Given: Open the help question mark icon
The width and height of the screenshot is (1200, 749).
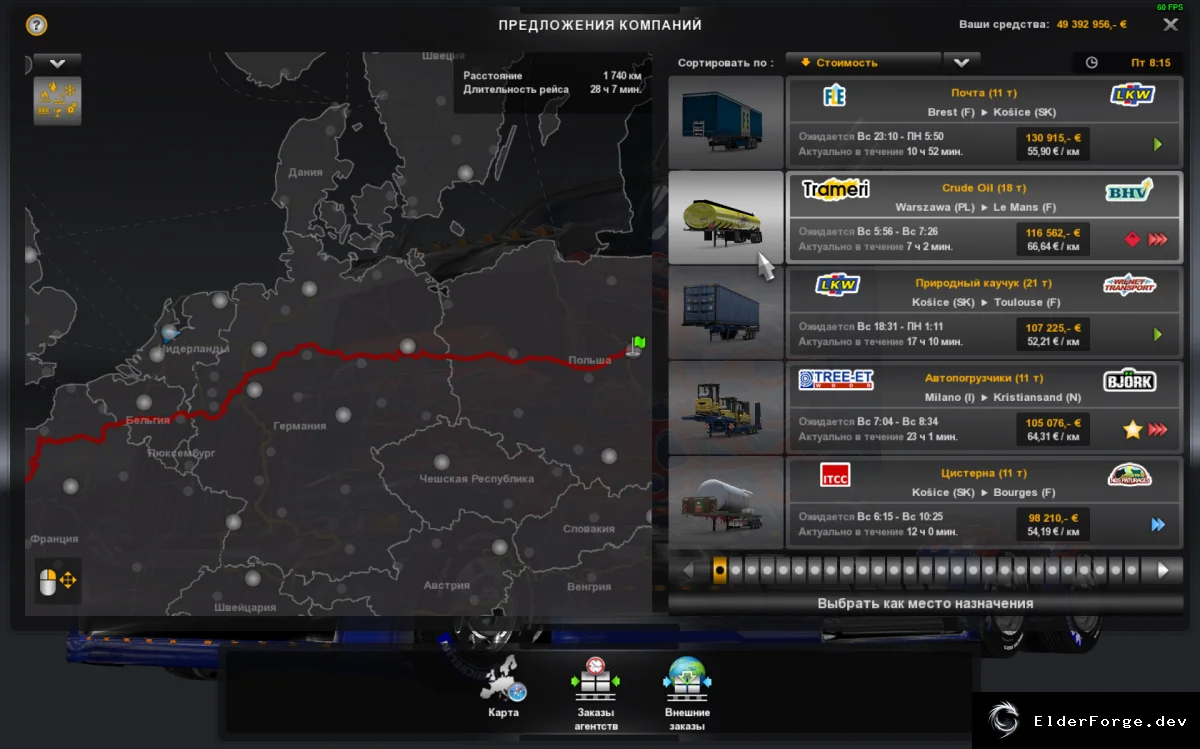Looking at the screenshot, I should click(x=36, y=25).
